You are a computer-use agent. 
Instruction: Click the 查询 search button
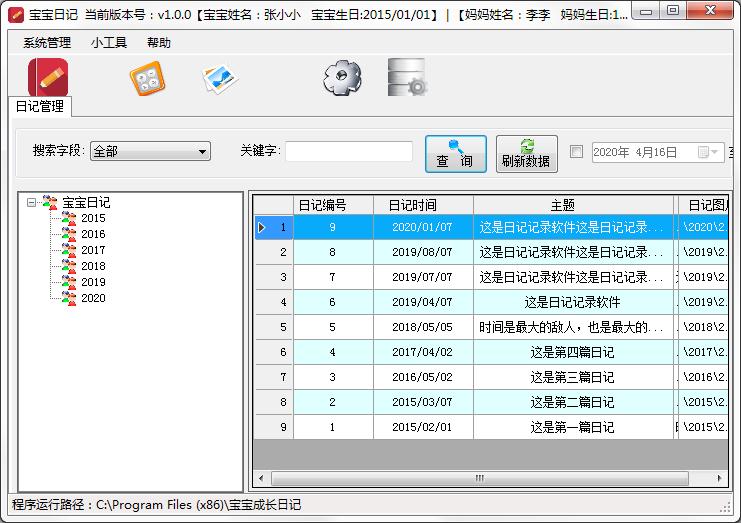(x=456, y=154)
